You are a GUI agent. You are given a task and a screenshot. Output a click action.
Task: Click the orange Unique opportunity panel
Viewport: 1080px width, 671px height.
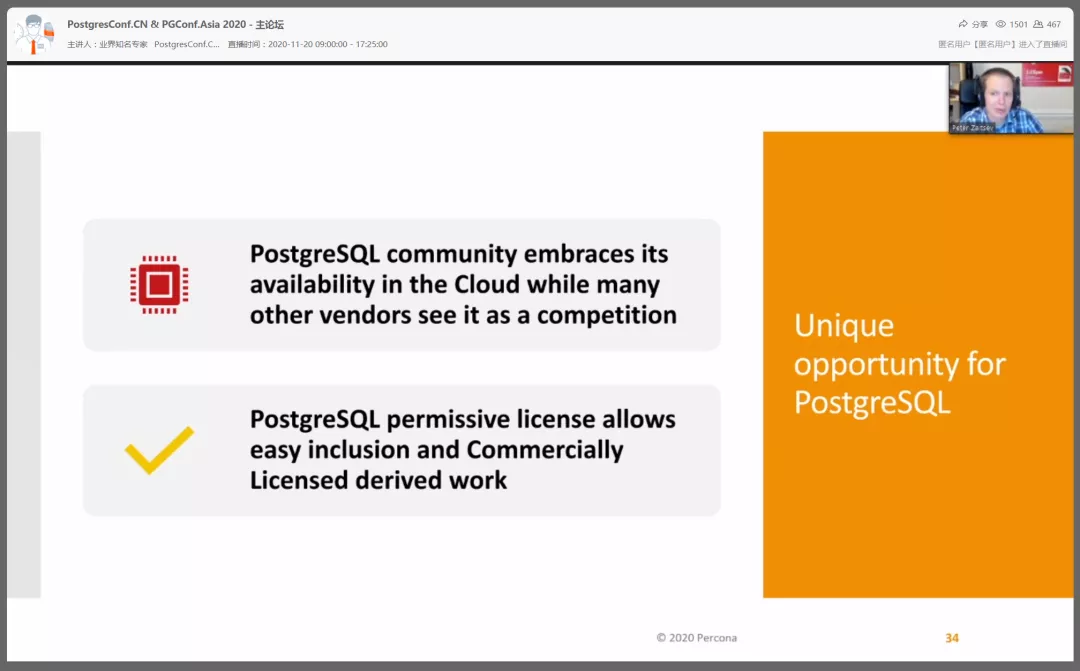click(x=918, y=364)
